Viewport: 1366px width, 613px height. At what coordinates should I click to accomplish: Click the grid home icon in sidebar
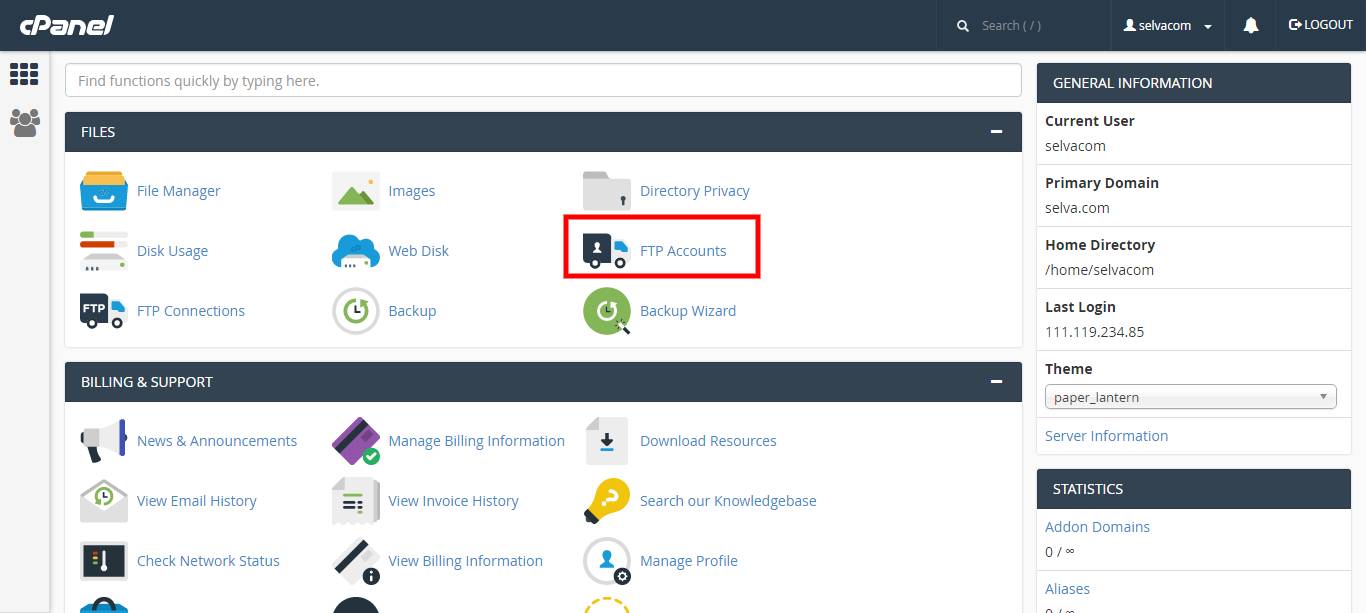(x=24, y=74)
